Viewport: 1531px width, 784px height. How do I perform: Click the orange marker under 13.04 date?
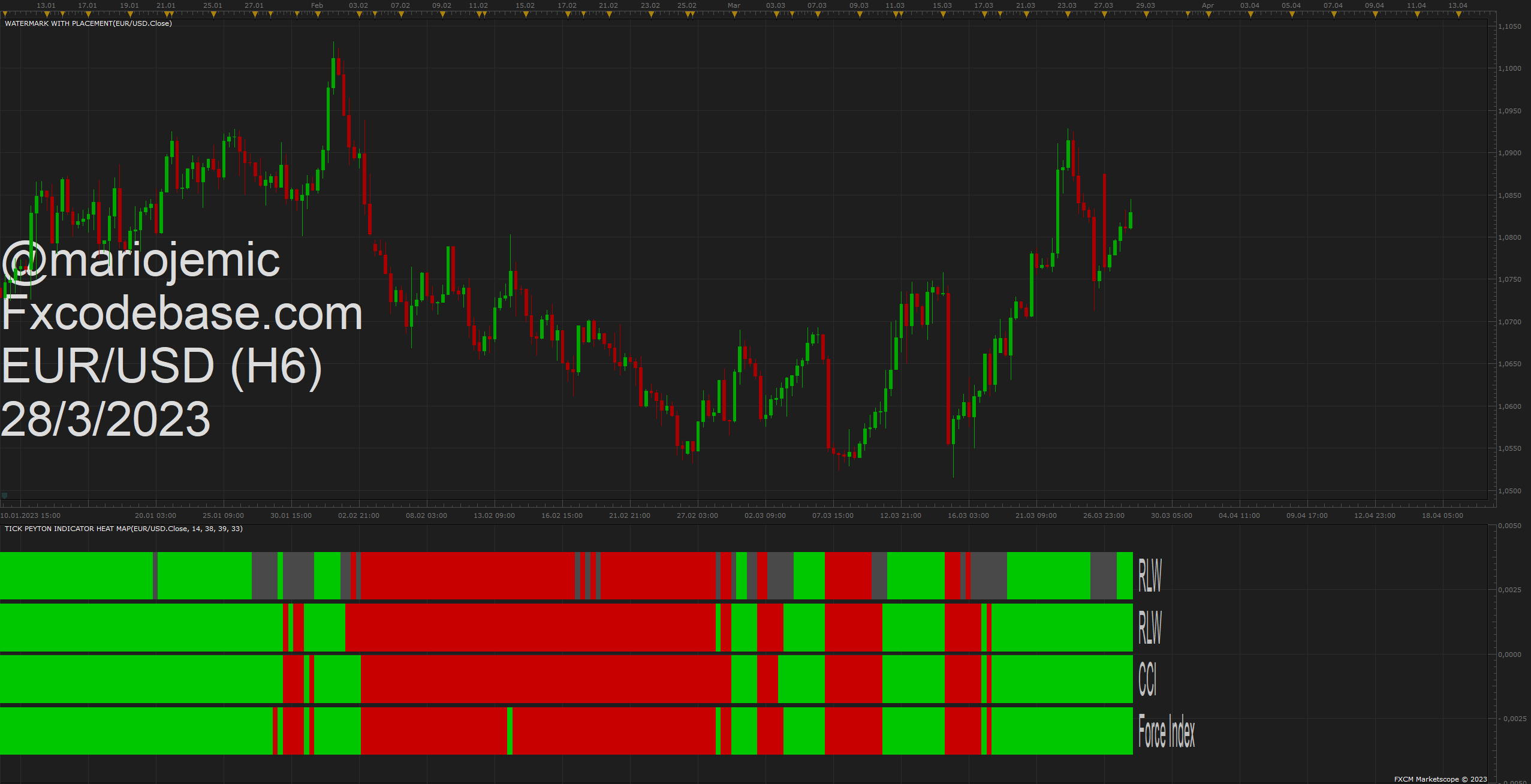click(x=1458, y=14)
